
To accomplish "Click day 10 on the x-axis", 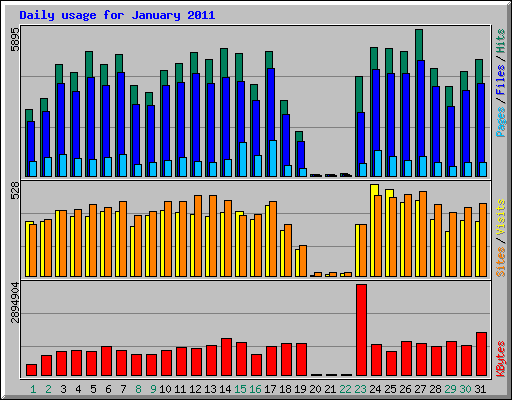I will coord(165,389).
